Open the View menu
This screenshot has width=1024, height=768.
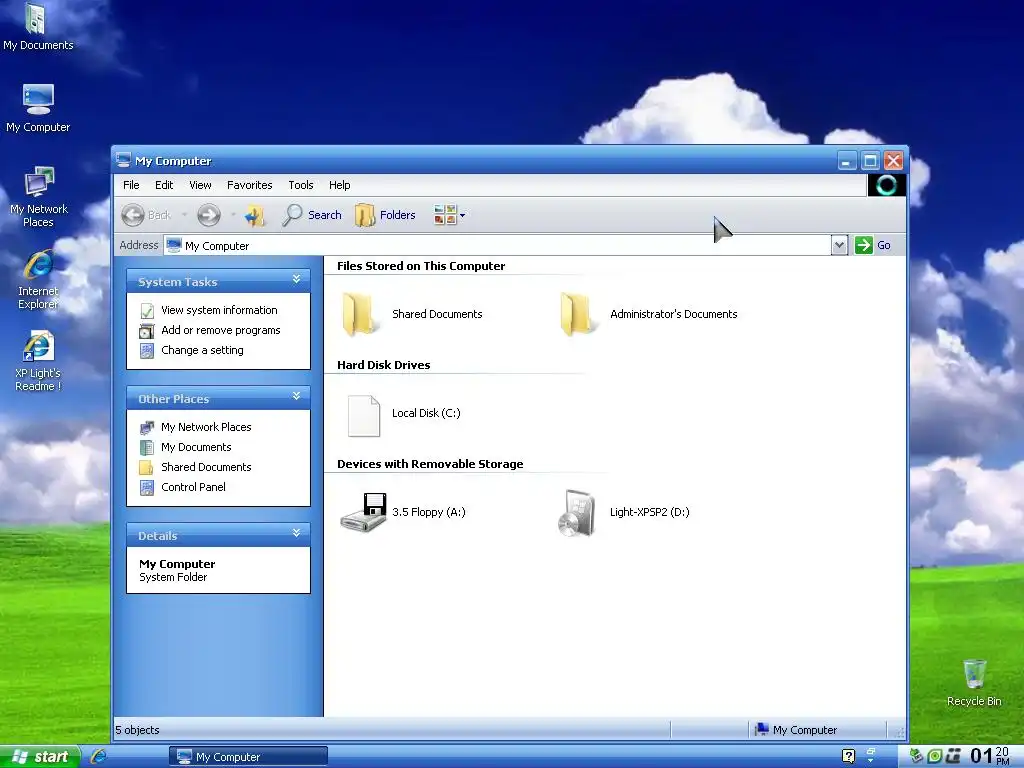(x=200, y=185)
